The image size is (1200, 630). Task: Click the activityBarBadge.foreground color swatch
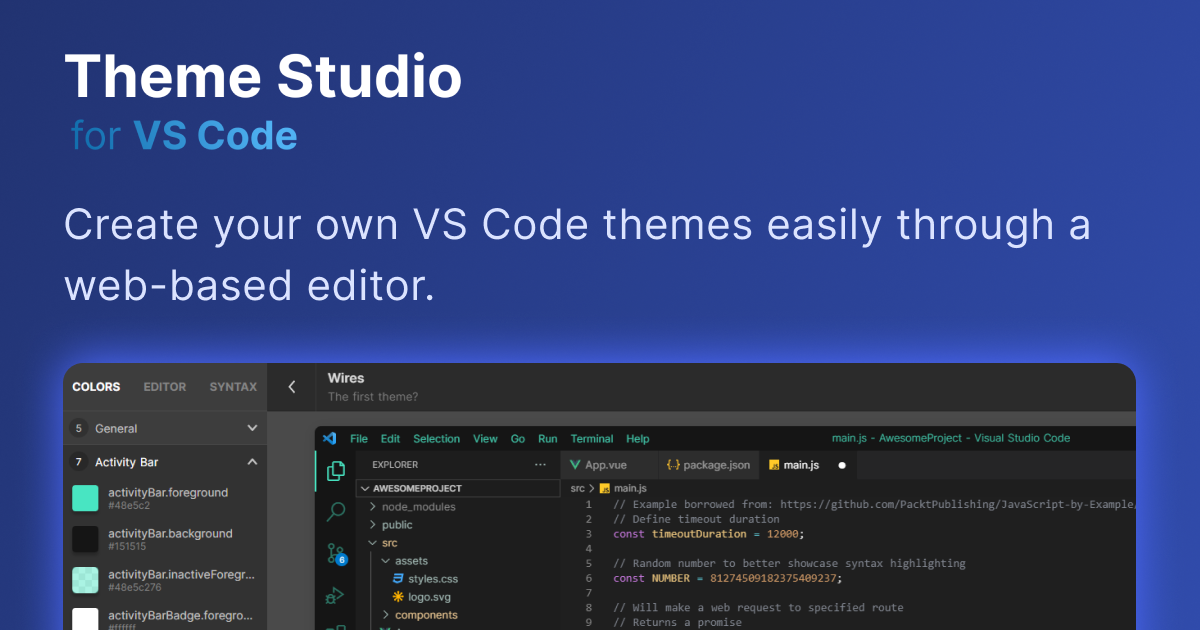point(85,619)
